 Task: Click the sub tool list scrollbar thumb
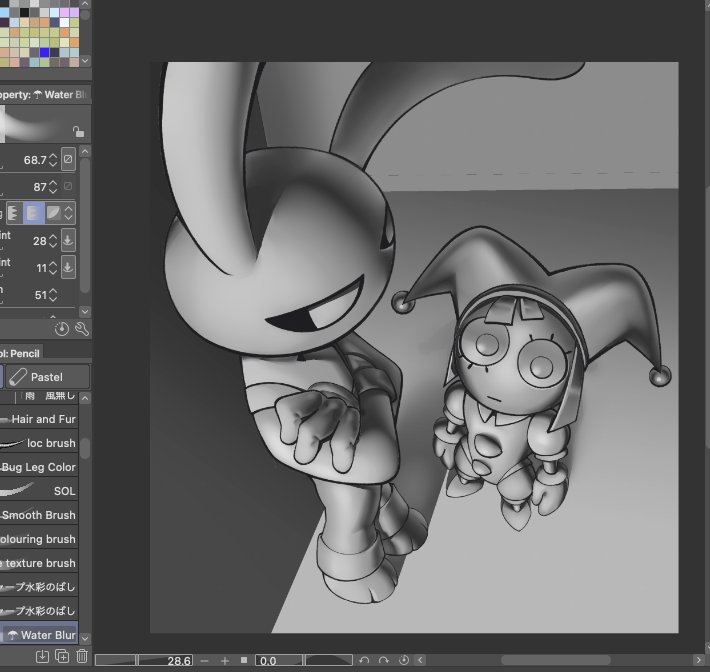pyautogui.click(x=85, y=447)
